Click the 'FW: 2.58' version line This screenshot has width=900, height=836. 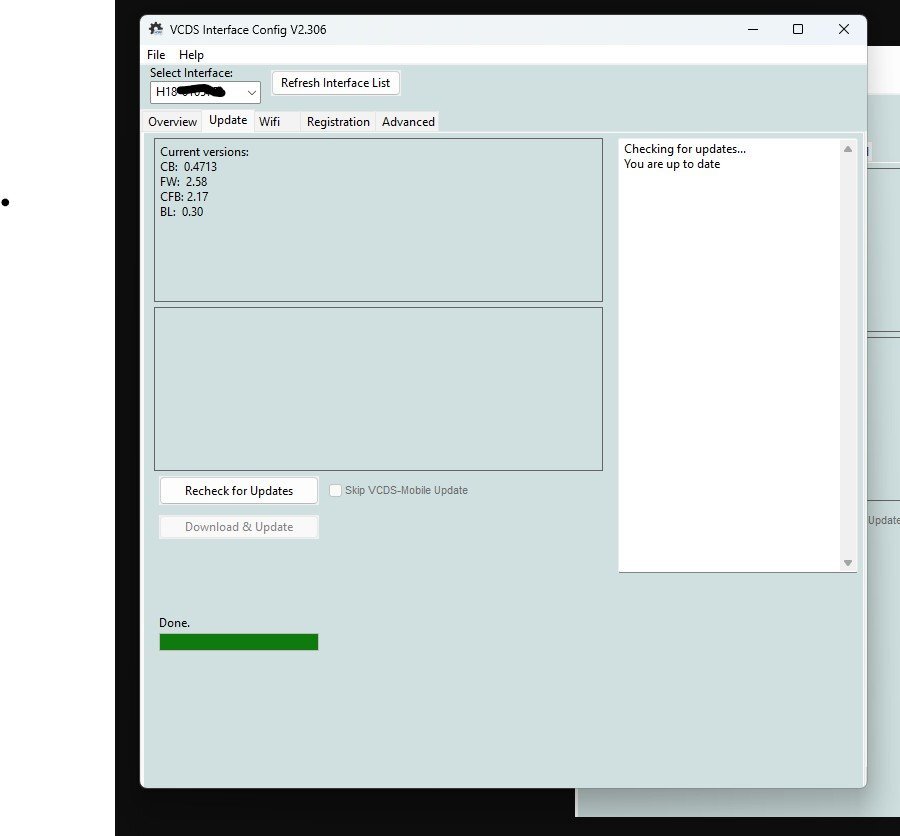(184, 182)
